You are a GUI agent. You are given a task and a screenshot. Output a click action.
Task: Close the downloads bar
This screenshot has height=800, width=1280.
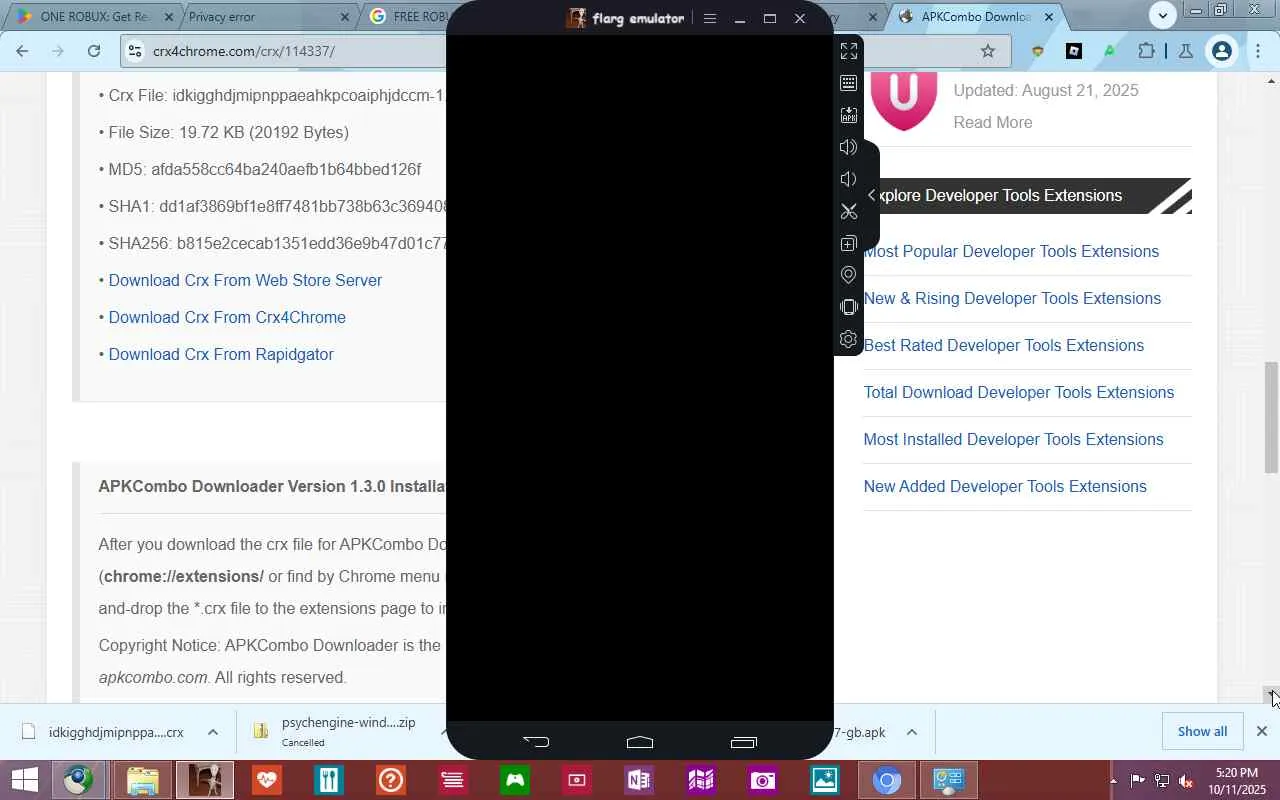point(1262,732)
